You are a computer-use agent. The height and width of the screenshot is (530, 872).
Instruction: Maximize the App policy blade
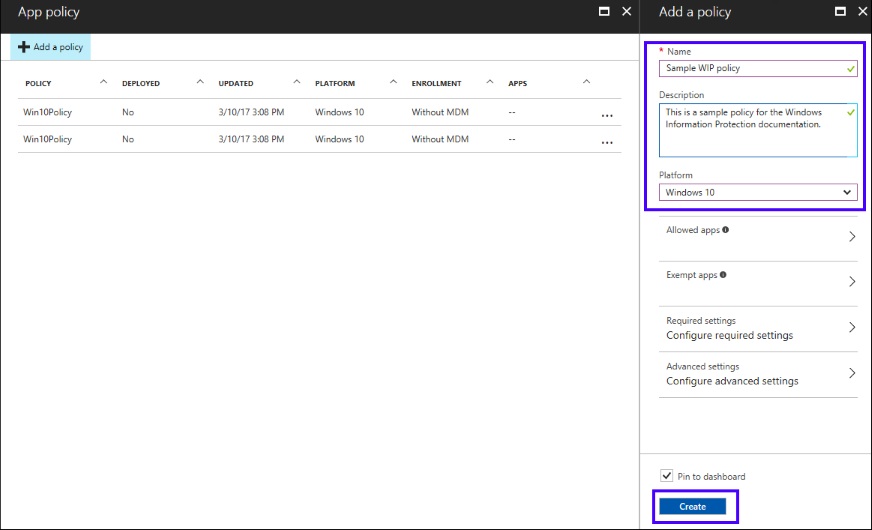(x=604, y=12)
